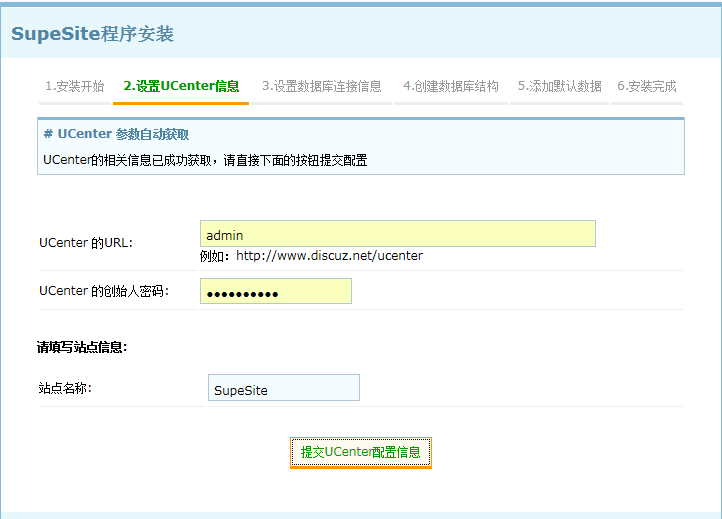Open step 5.添加默认数据
Viewport: 722px width, 519px height.
click(x=559, y=86)
